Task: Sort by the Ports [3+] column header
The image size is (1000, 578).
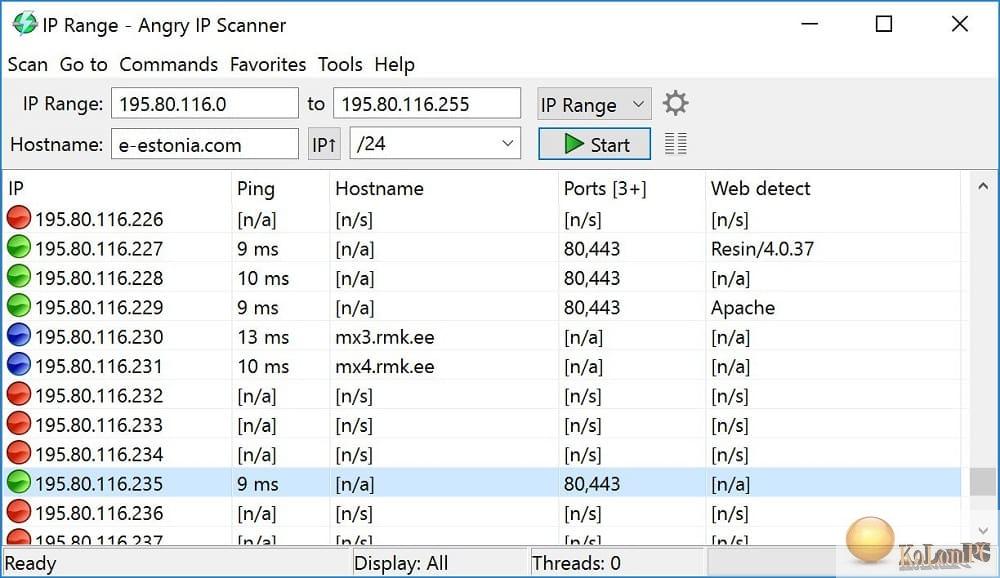Action: pos(631,188)
